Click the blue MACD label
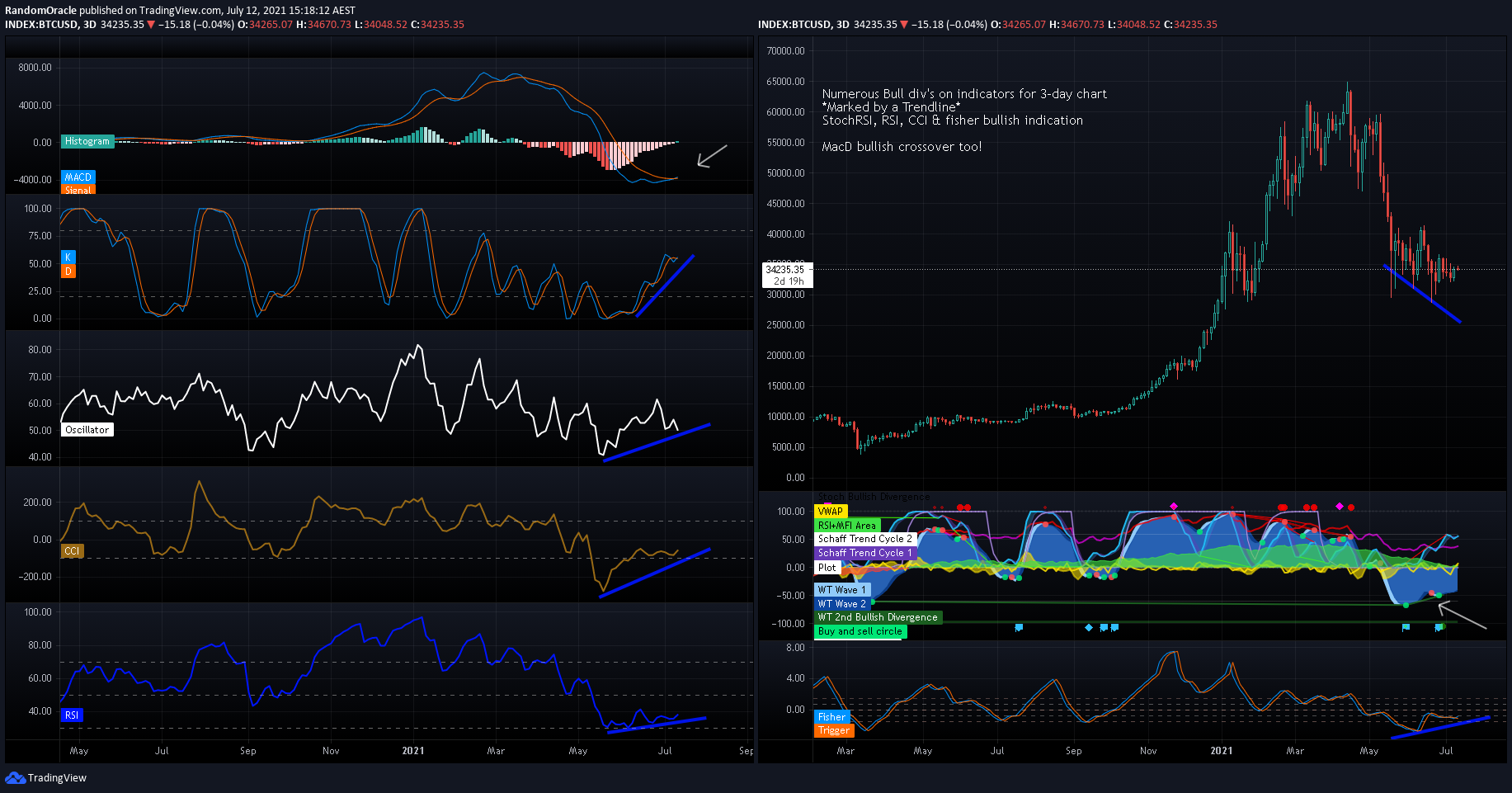Image resolution: width=1512 pixels, height=793 pixels. [78, 177]
